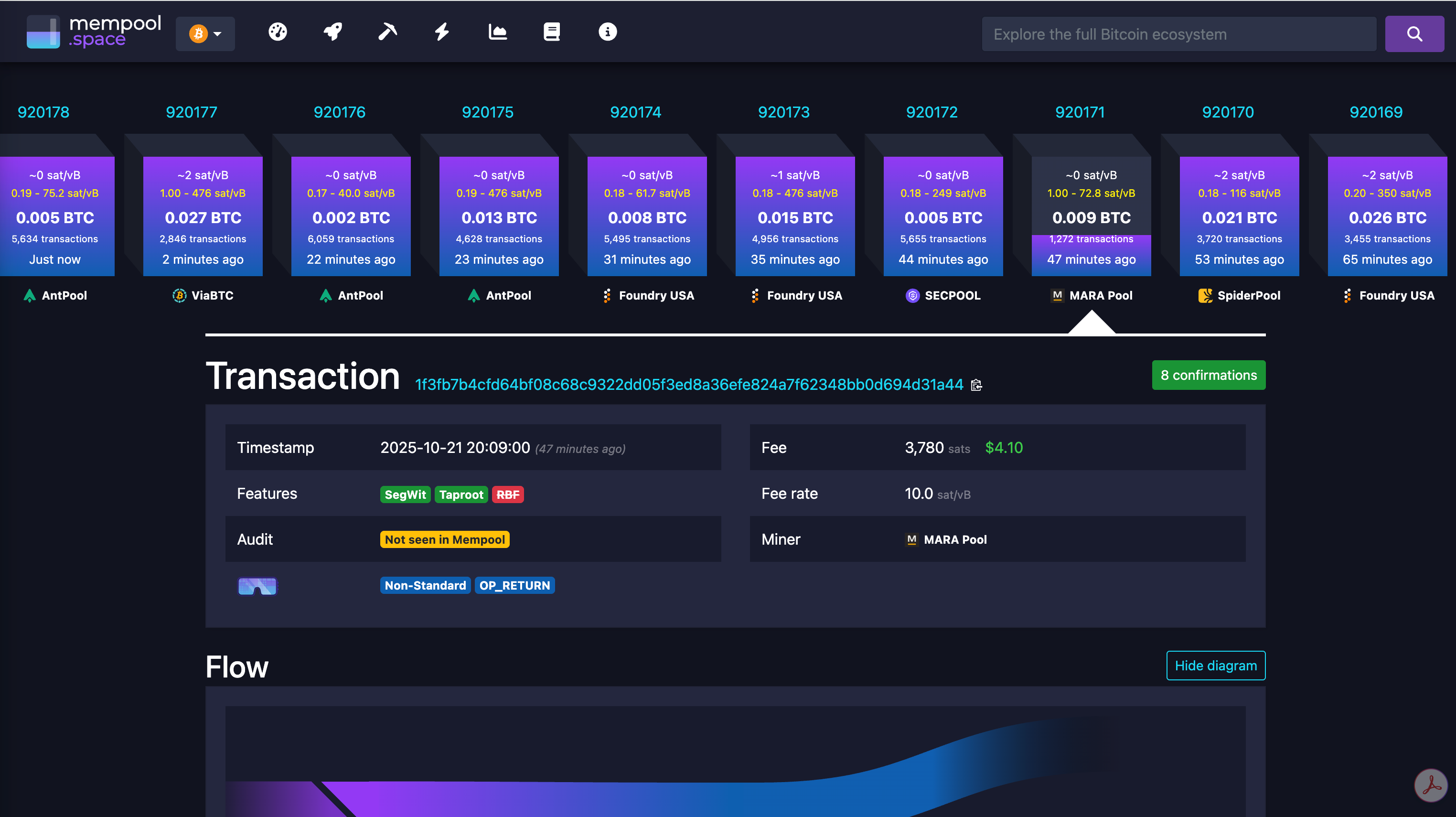The image size is (1456, 817).
Task: Open the mining pickaxe icon
Action: click(387, 32)
